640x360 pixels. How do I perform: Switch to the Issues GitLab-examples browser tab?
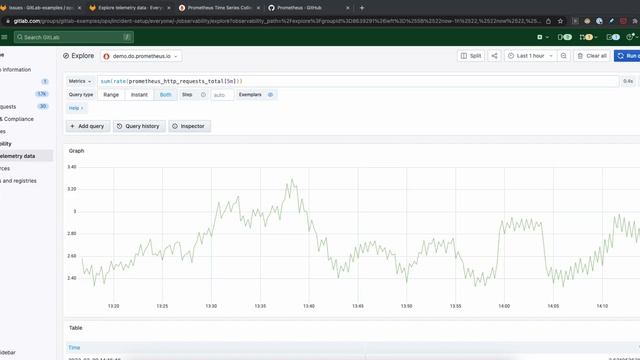[41, 8]
